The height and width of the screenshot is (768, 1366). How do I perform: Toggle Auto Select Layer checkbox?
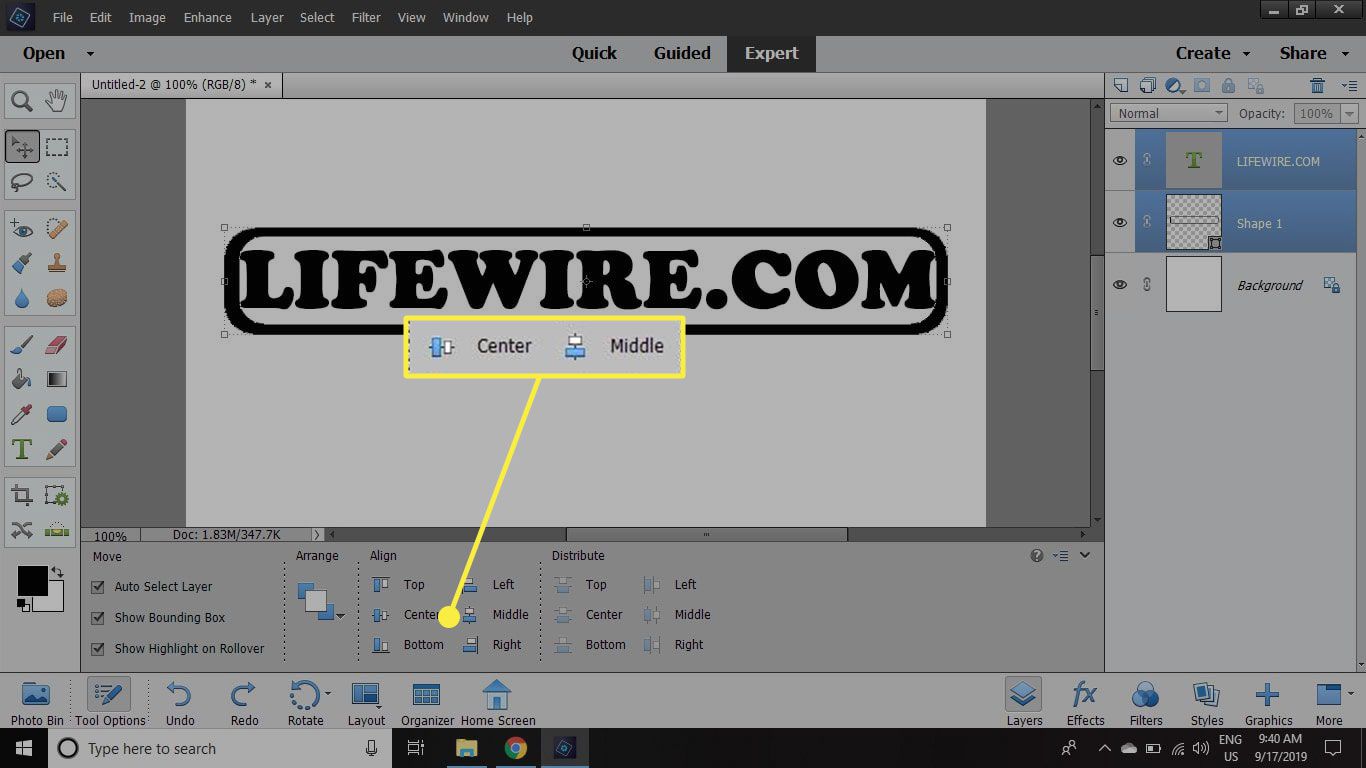pos(98,587)
